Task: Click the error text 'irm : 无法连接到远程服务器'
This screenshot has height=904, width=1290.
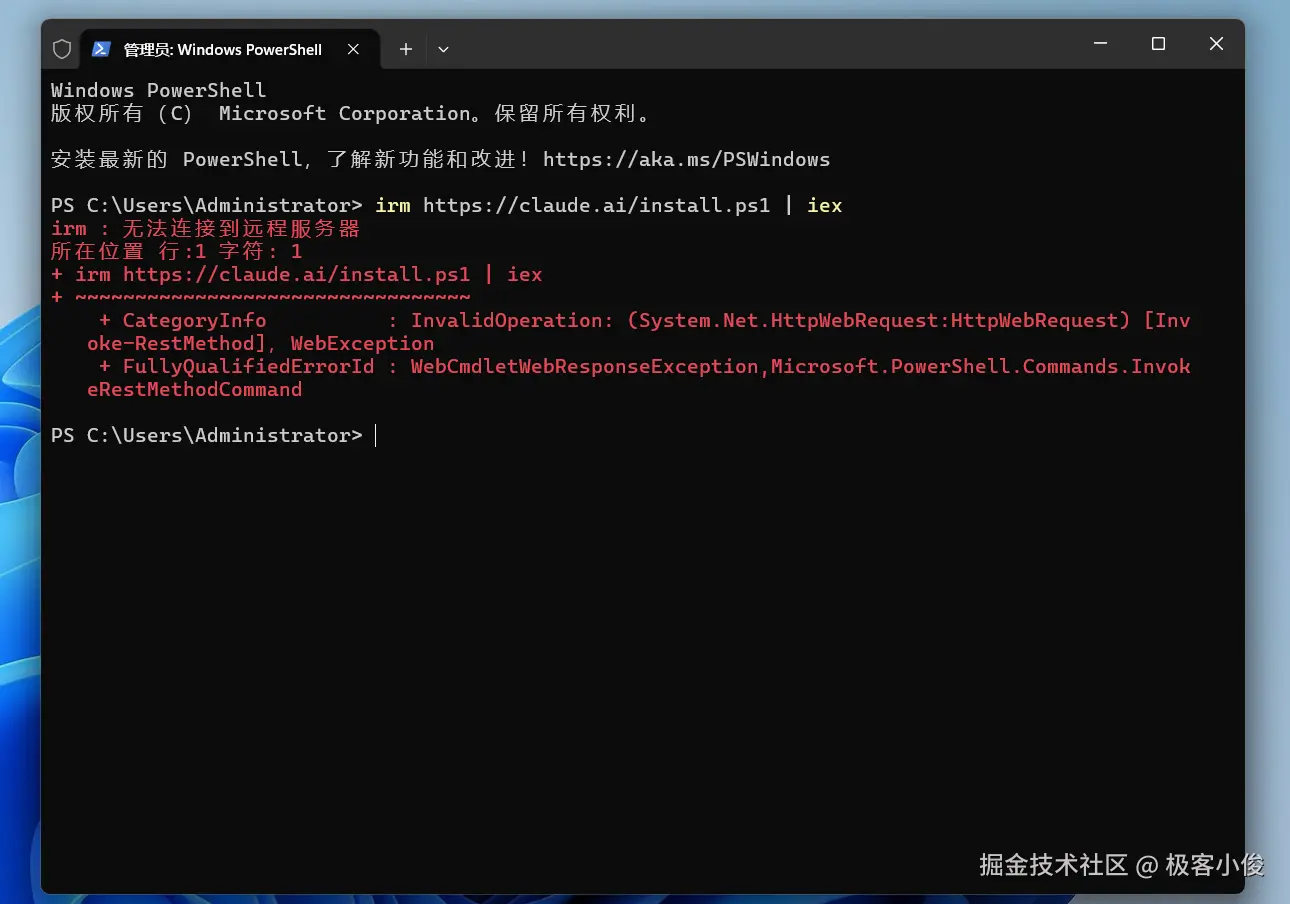Action: [x=205, y=228]
